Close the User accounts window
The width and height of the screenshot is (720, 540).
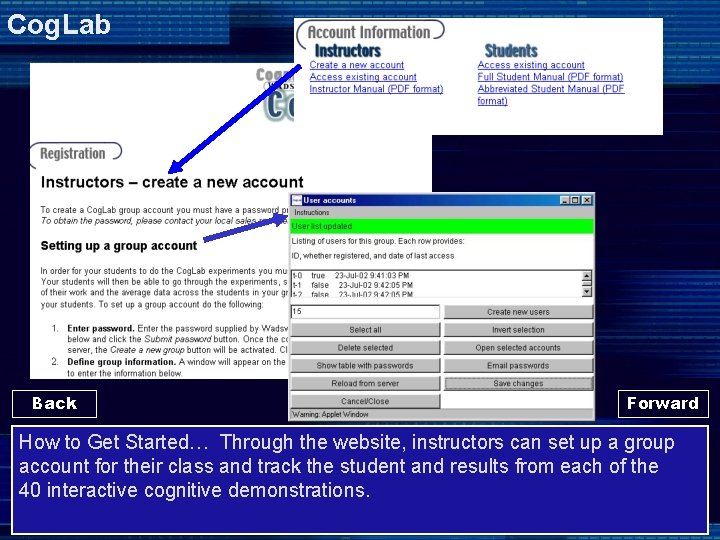tap(586, 200)
